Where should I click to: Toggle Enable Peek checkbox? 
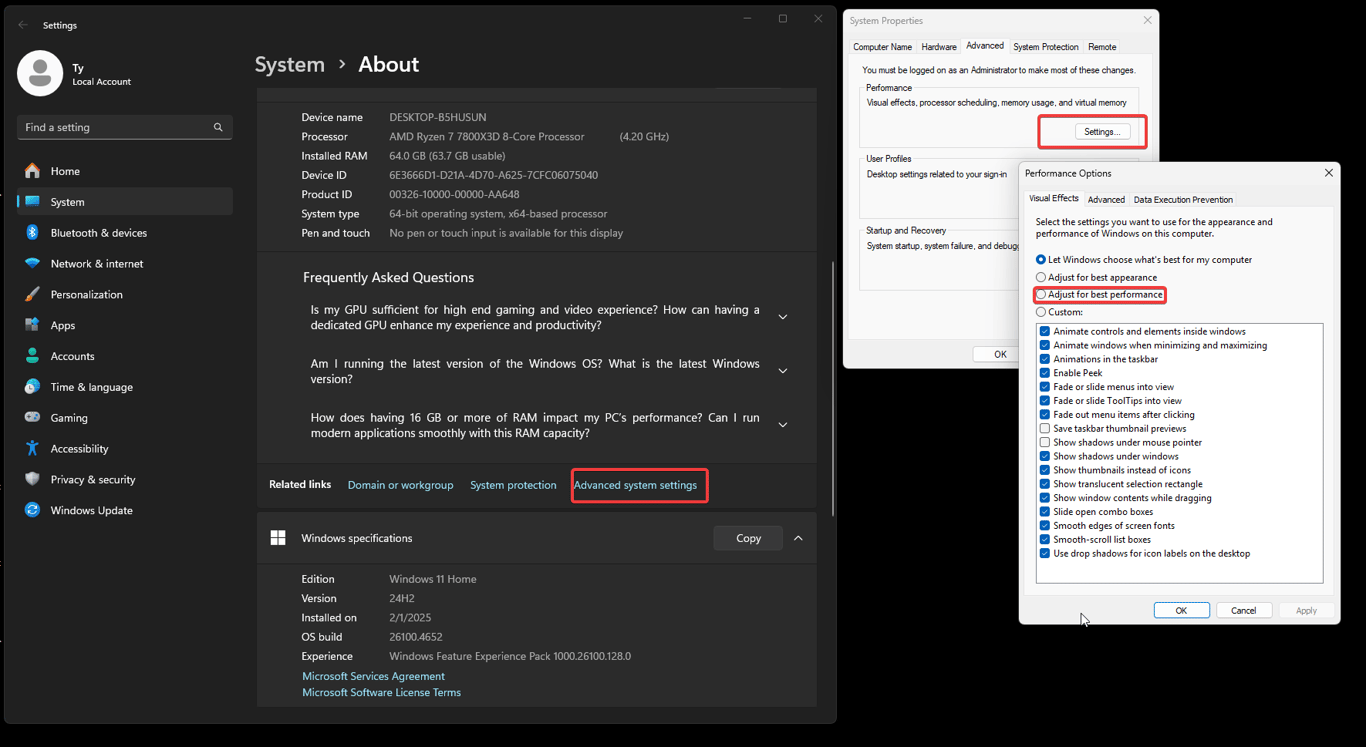pyautogui.click(x=1045, y=373)
